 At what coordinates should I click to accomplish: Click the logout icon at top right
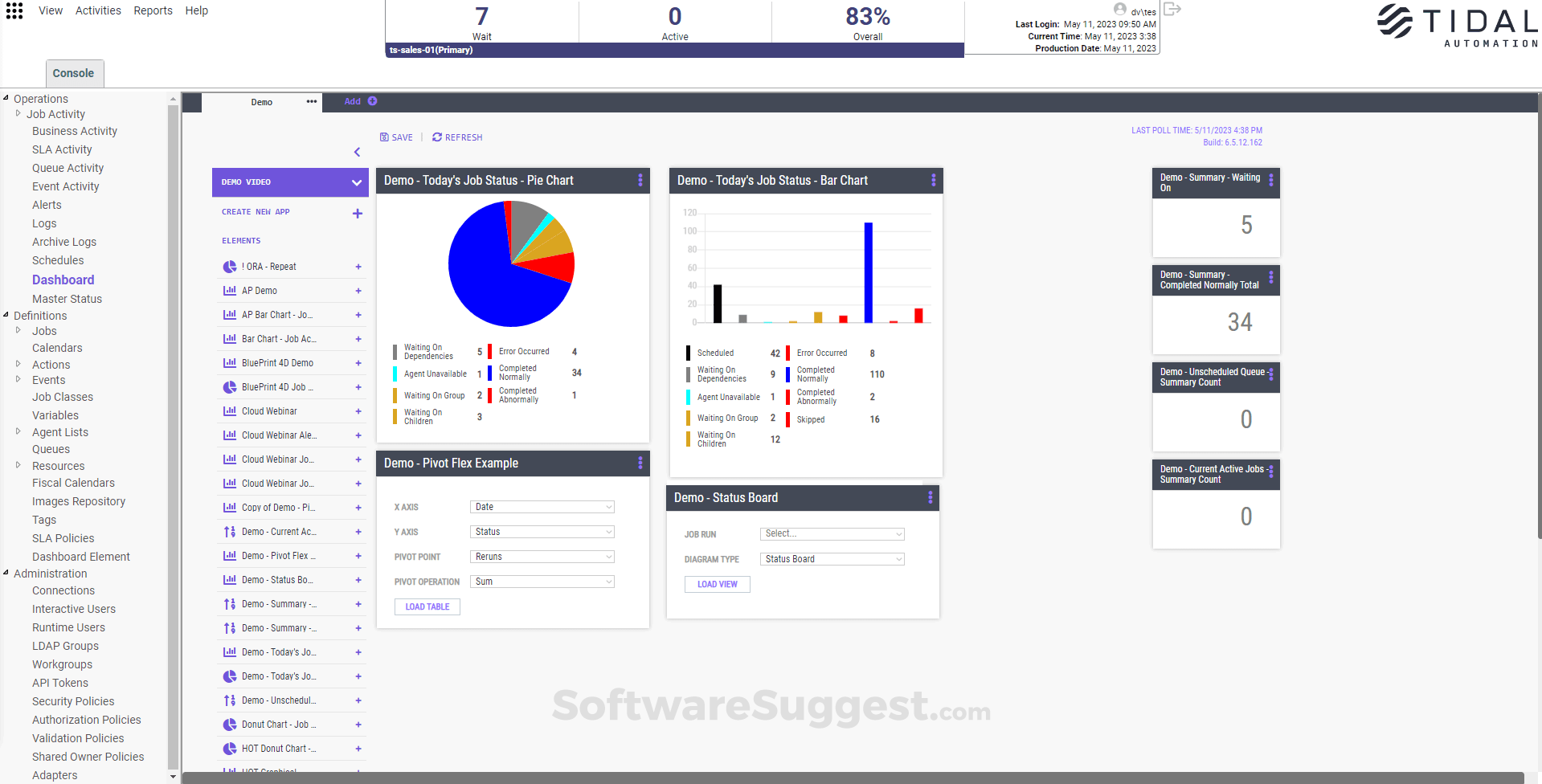point(1172,8)
